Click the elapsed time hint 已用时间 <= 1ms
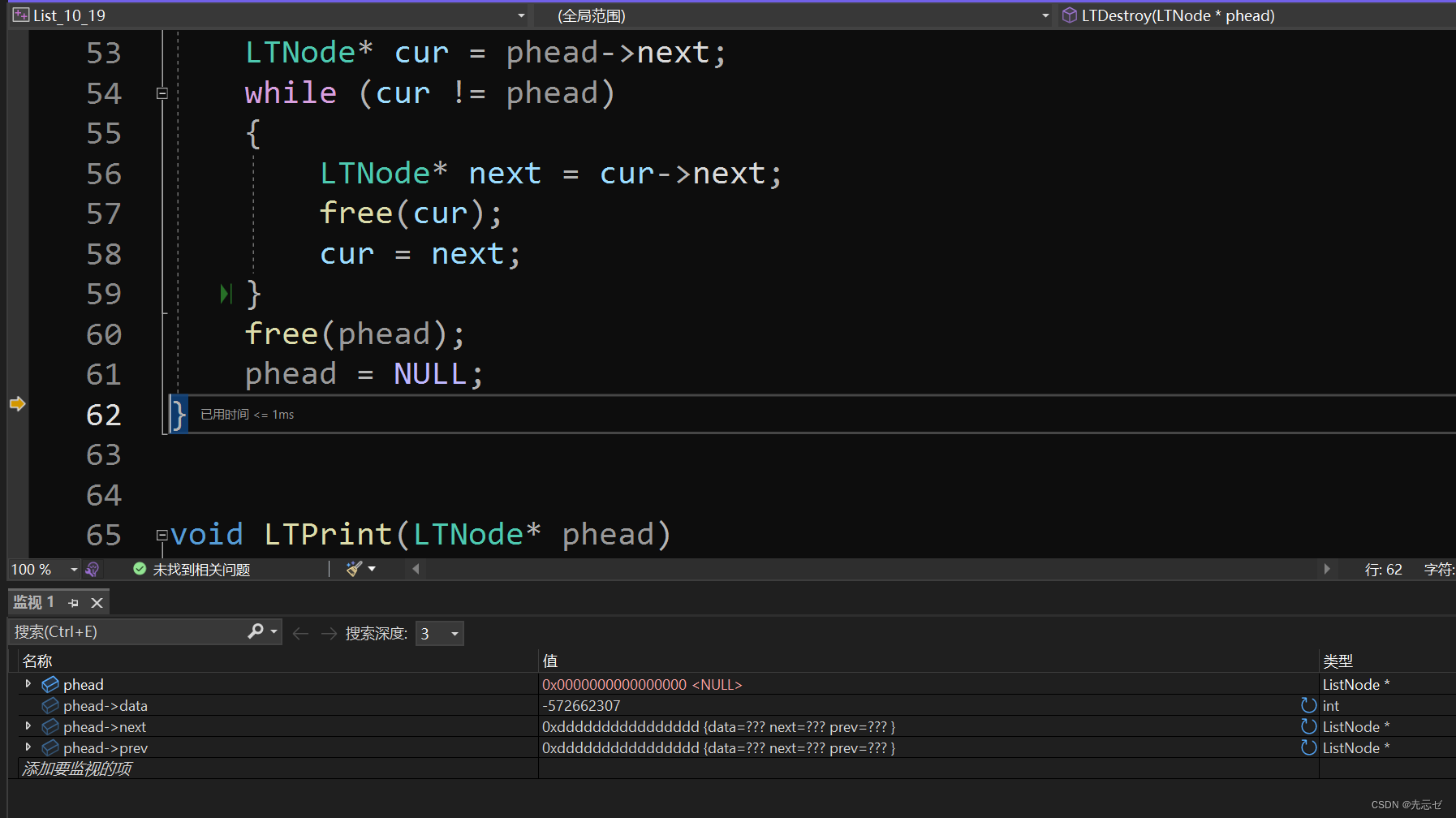 pyautogui.click(x=248, y=415)
